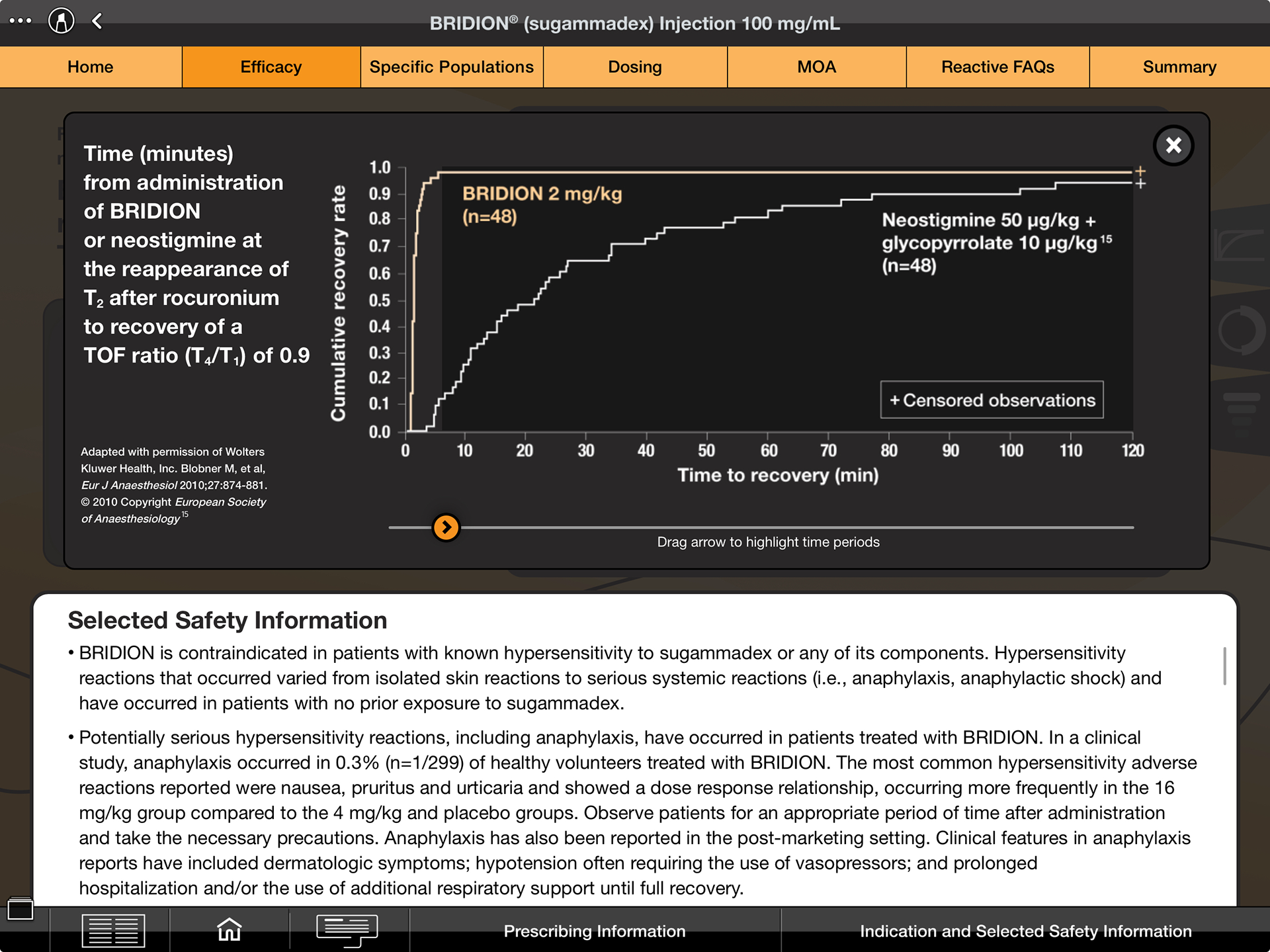Viewport: 1270px width, 952px height.
Task: Click the Selected Safety Information heading
Action: point(228,621)
